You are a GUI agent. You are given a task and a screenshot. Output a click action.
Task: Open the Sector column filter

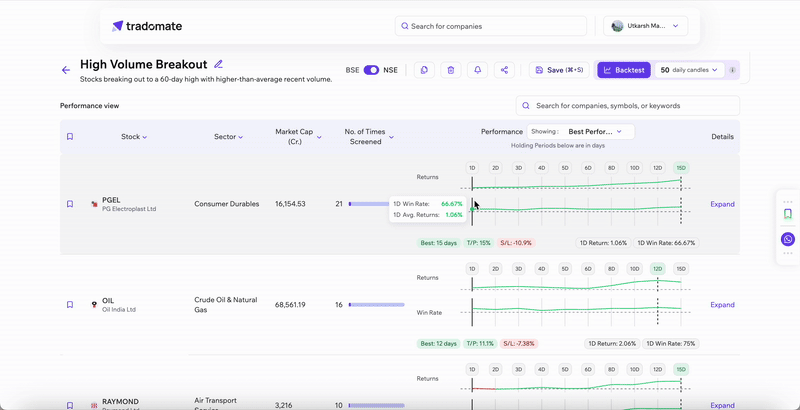click(228, 137)
